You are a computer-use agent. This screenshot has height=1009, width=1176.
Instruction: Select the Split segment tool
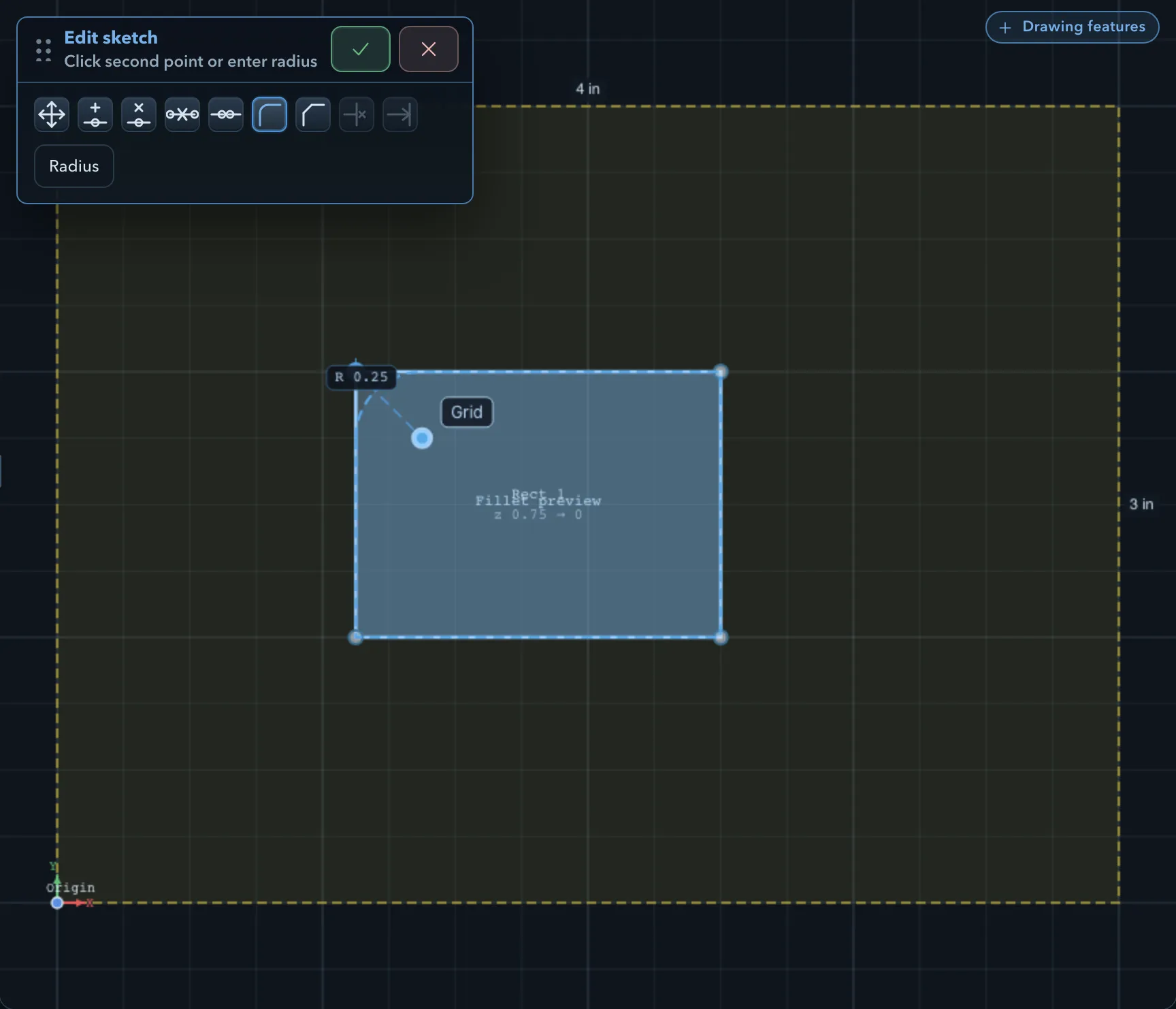coord(182,114)
